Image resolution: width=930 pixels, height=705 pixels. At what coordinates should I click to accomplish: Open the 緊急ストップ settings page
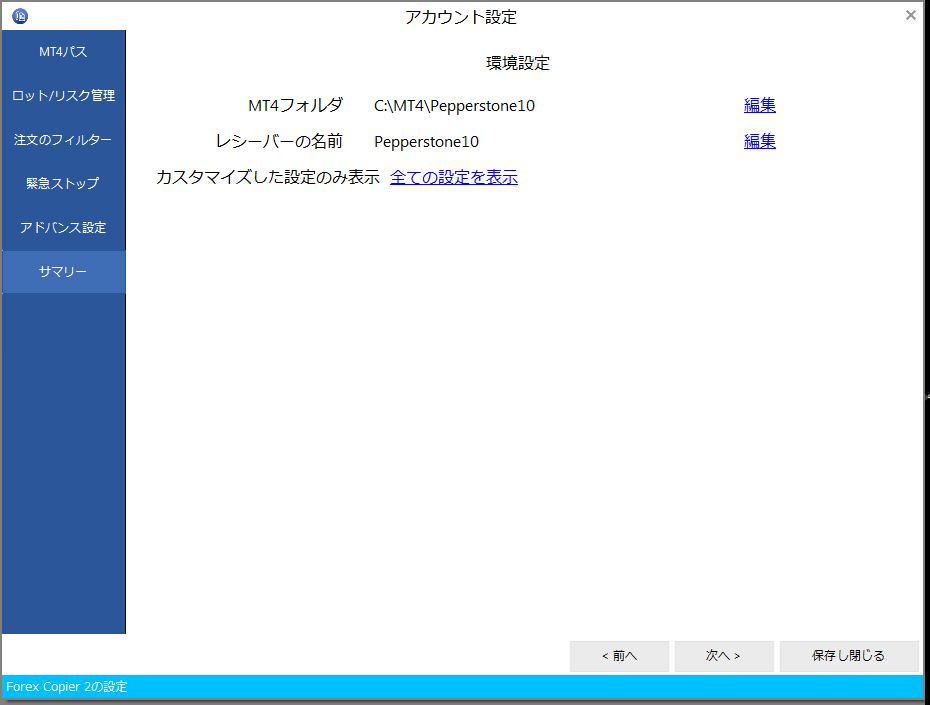pos(63,183)
